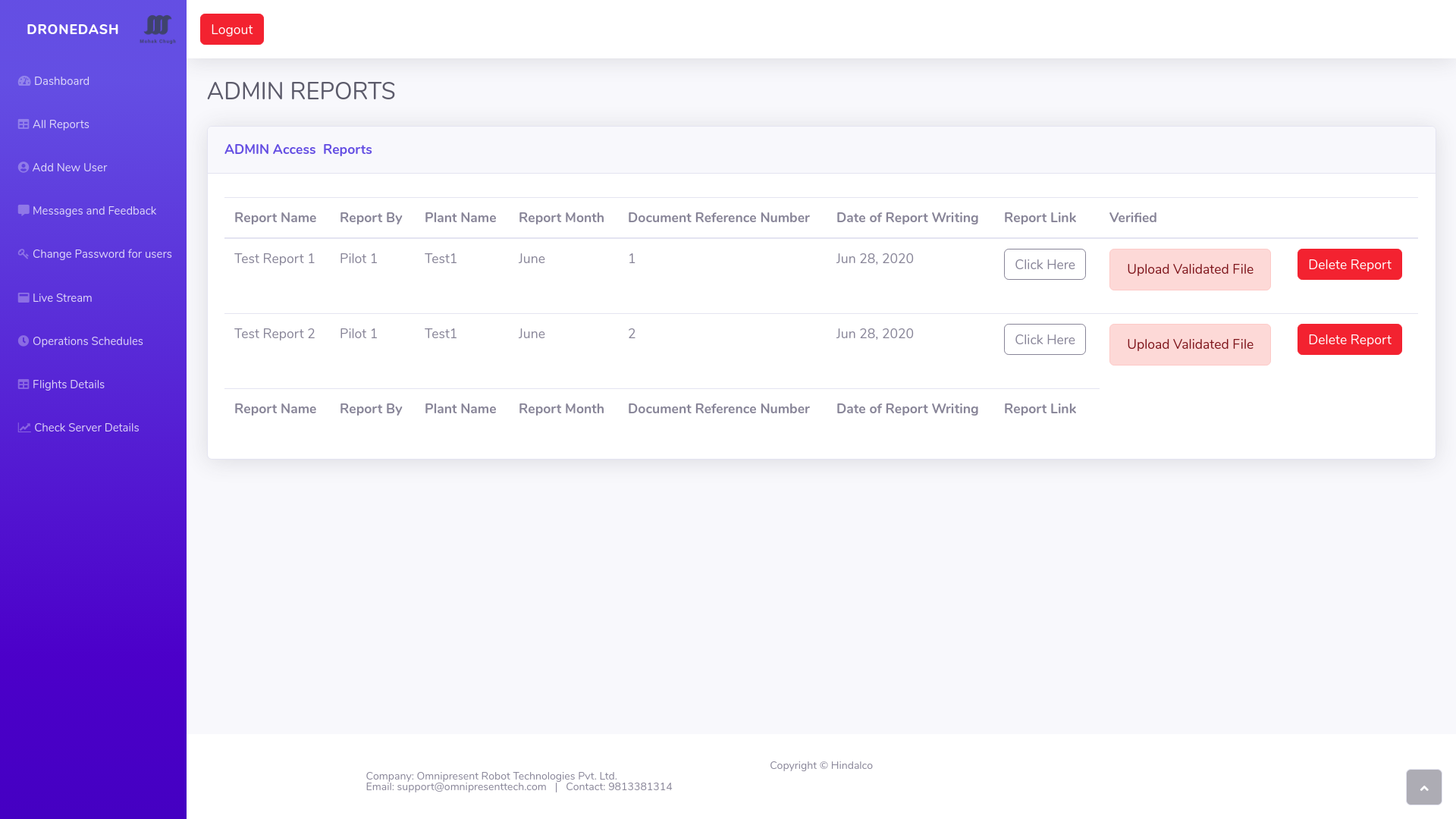This screenshot has width=1456, height=819.
Task: Click the Check Server Details chart icon
Action: click(24, 428)
